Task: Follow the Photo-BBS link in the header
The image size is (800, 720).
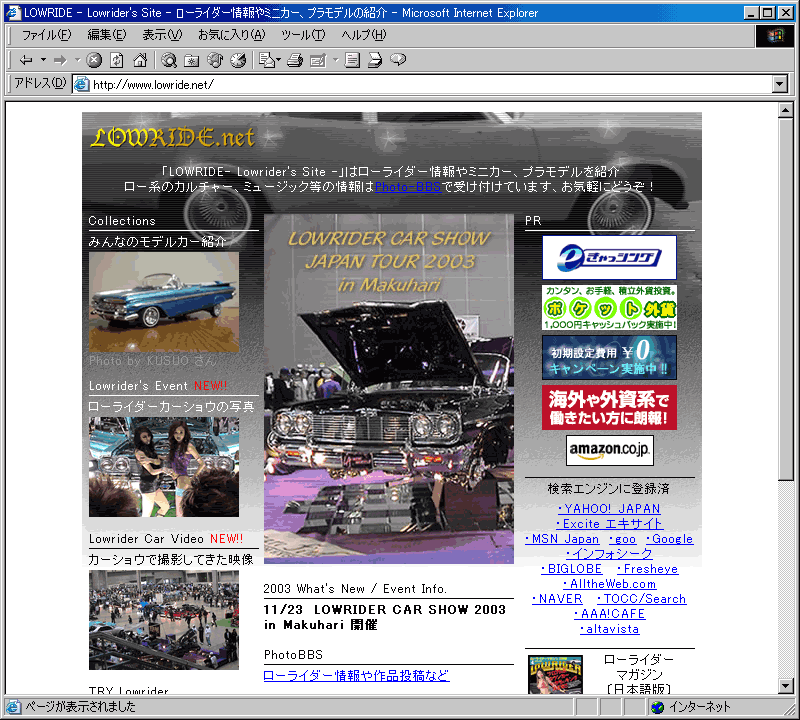Action: pos(408,187)
